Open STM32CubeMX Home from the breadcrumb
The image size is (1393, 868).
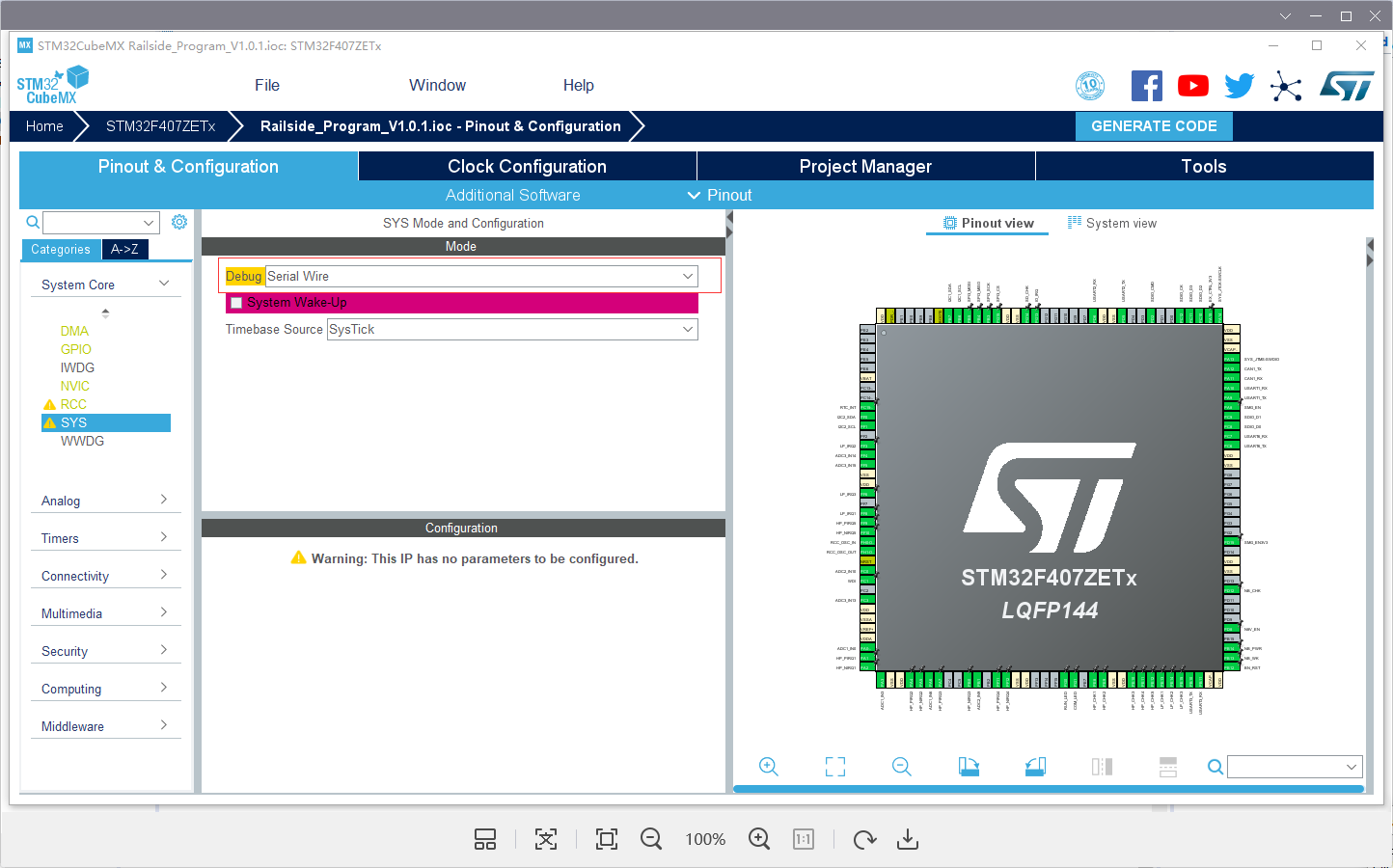pyautogui.click(x=43, y=125)
